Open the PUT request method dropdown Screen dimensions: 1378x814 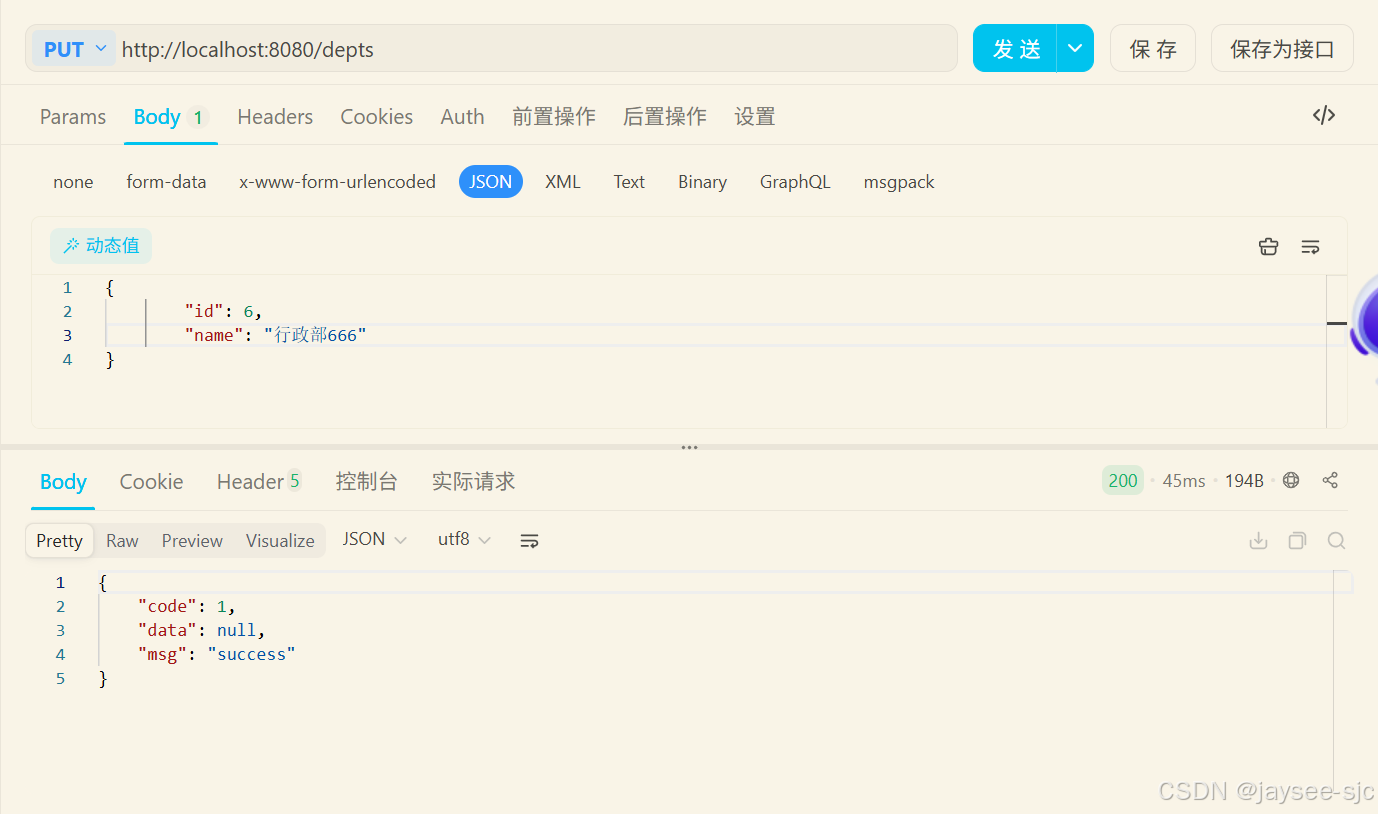coord(75,49)
